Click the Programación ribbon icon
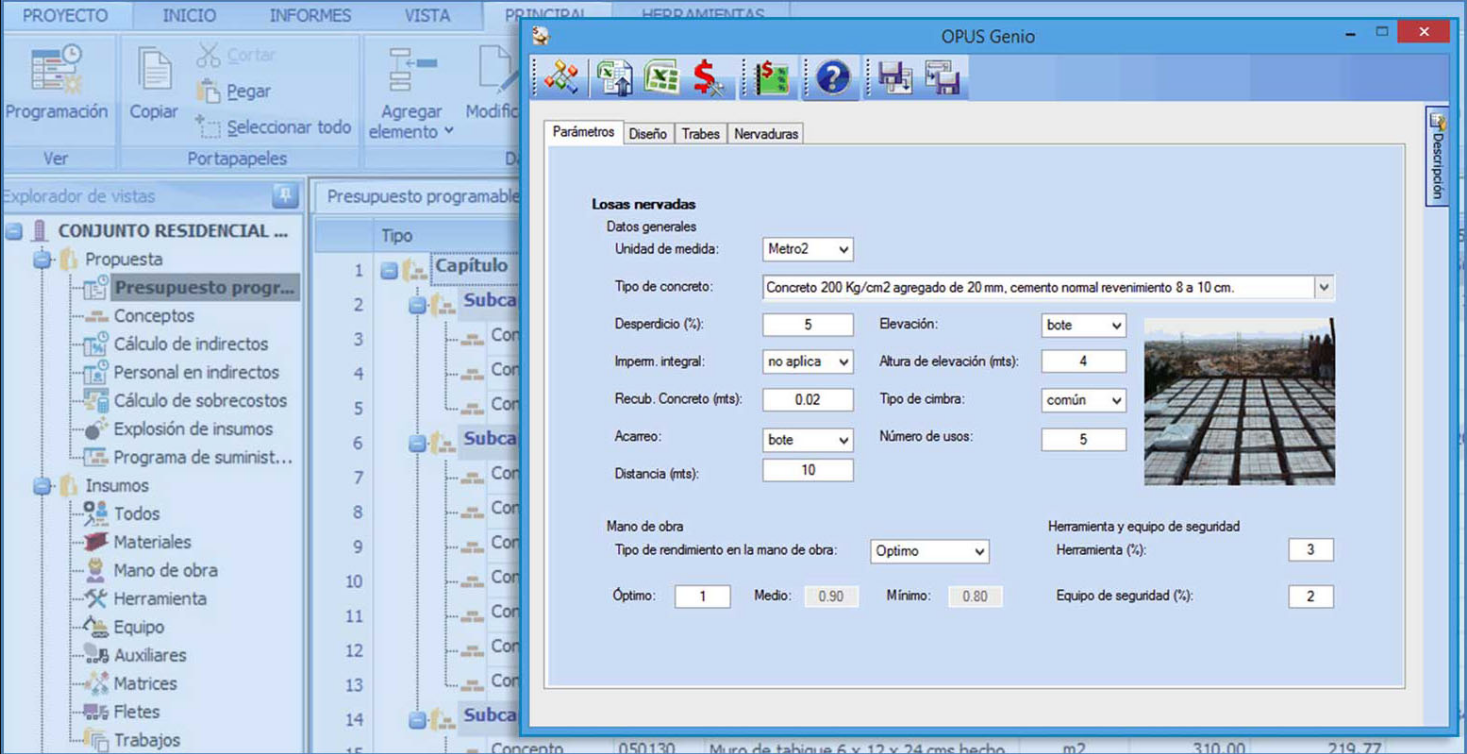 (56, 83)
